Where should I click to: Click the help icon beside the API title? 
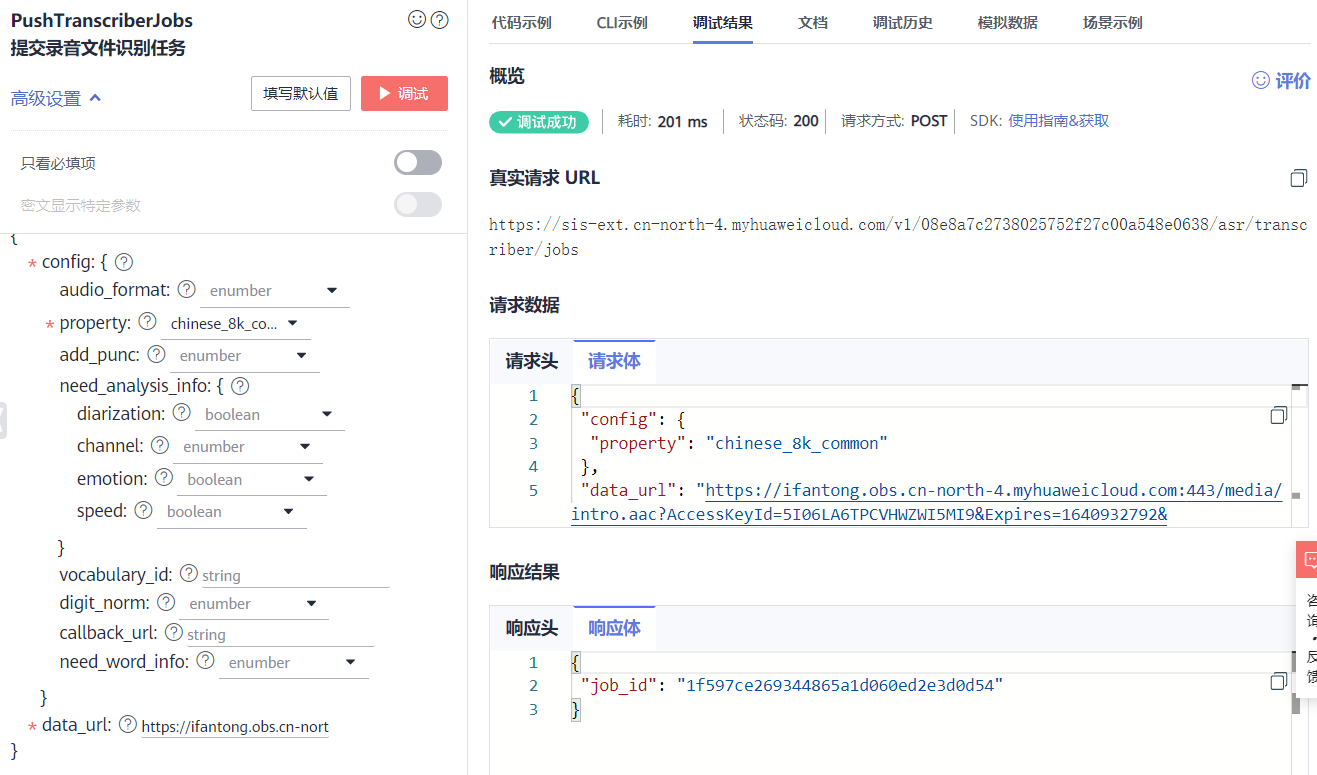tap(439, 19)
